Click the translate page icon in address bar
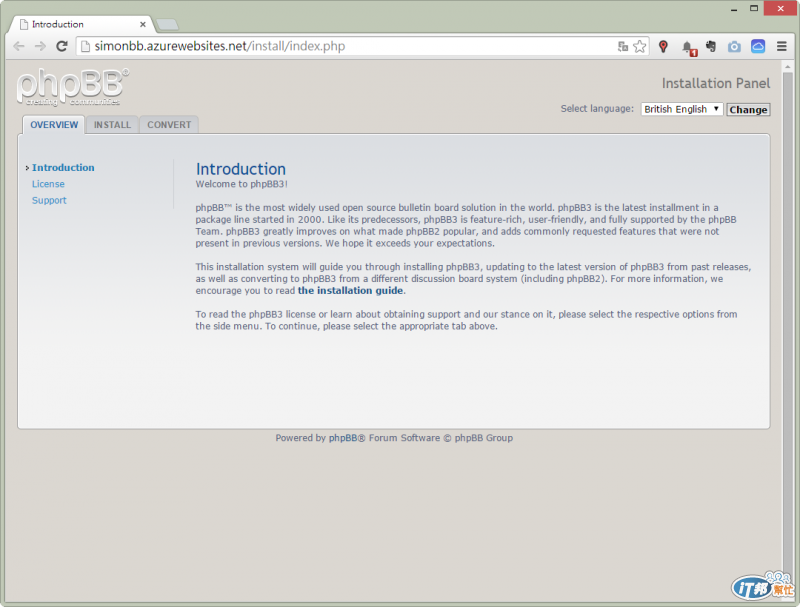Screen dimensions: 800x607 coord(622,46)
